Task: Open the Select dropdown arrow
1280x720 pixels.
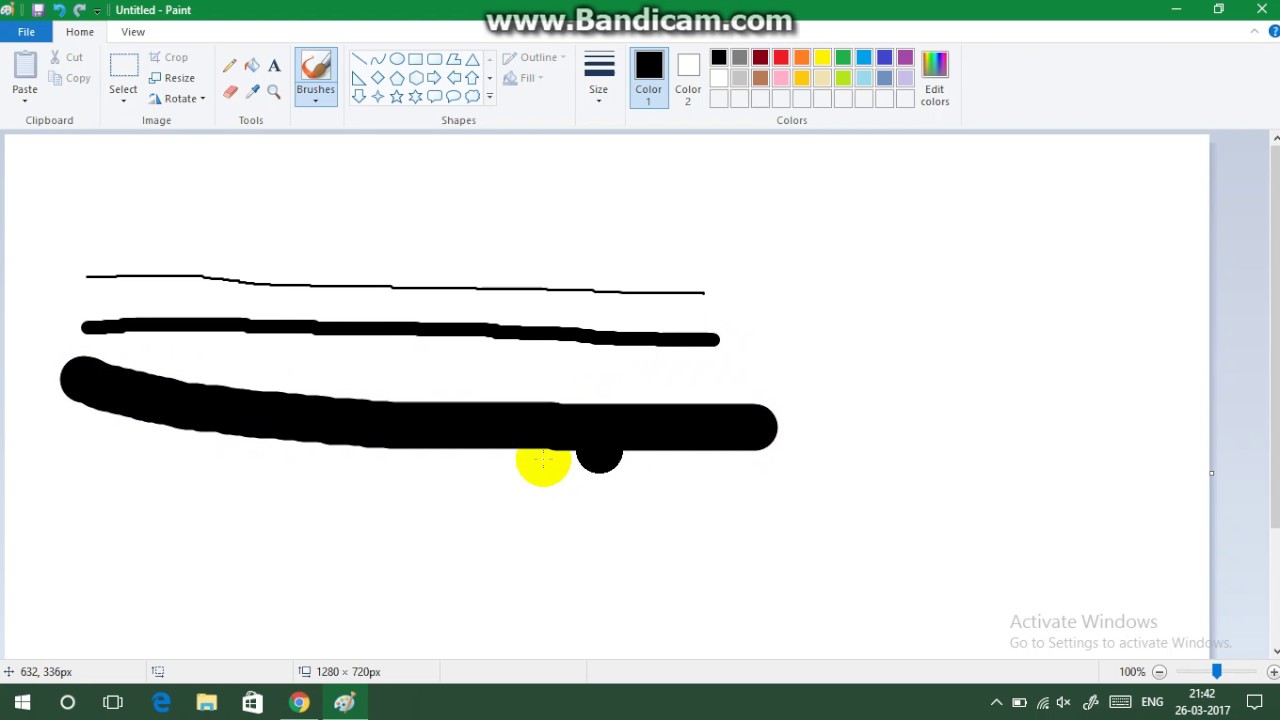Action: 124,101
